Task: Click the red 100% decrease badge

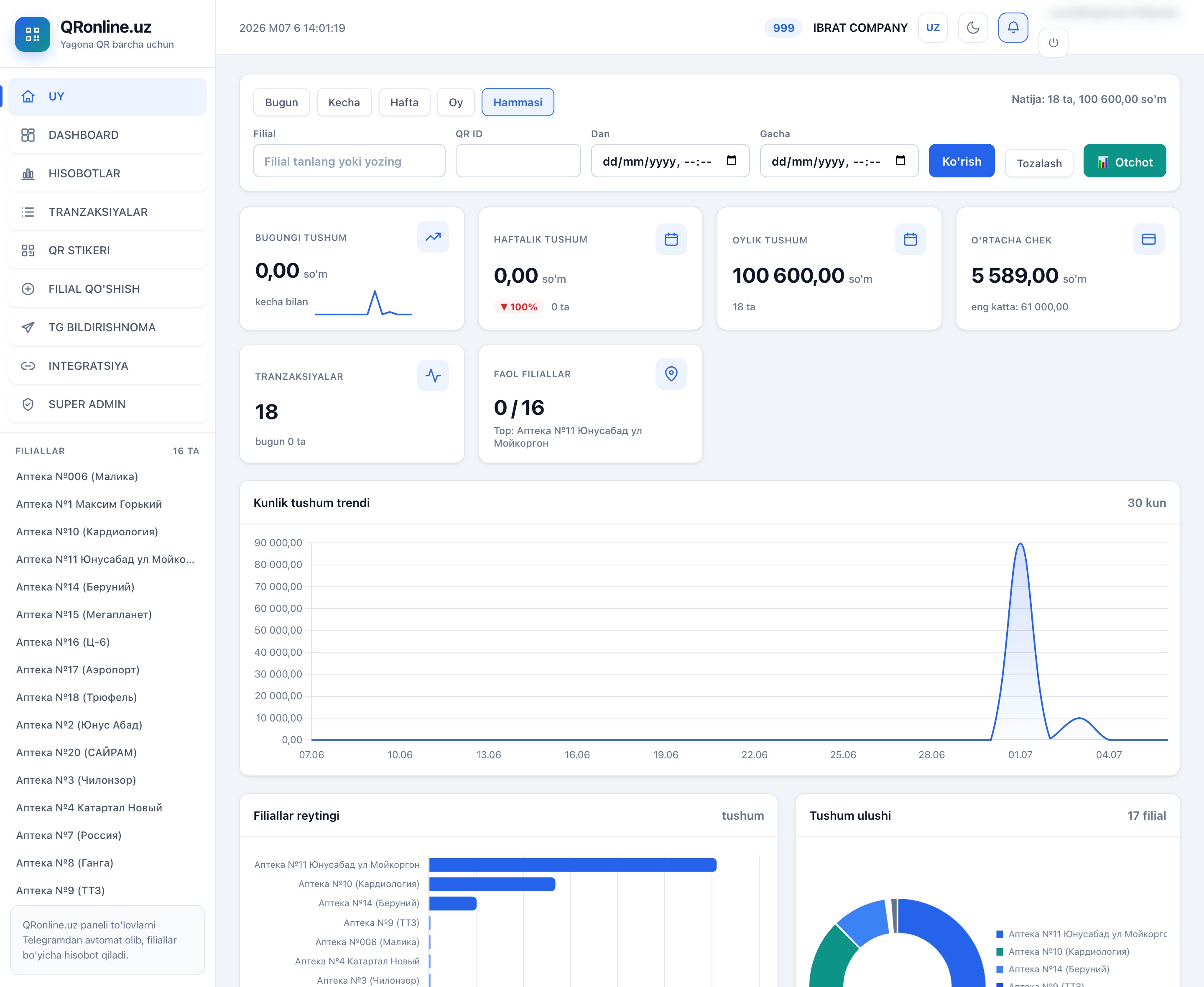Action: point(519,307)
